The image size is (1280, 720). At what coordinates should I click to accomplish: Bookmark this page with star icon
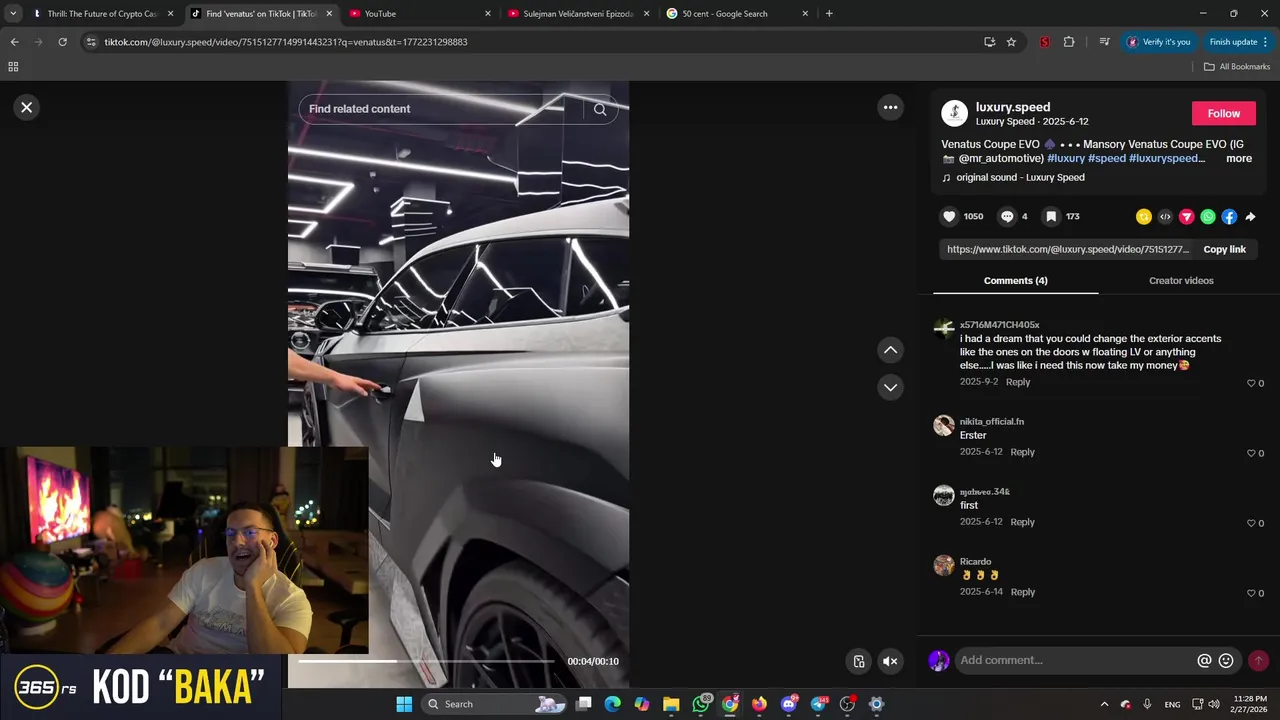tap(1011, 42)
